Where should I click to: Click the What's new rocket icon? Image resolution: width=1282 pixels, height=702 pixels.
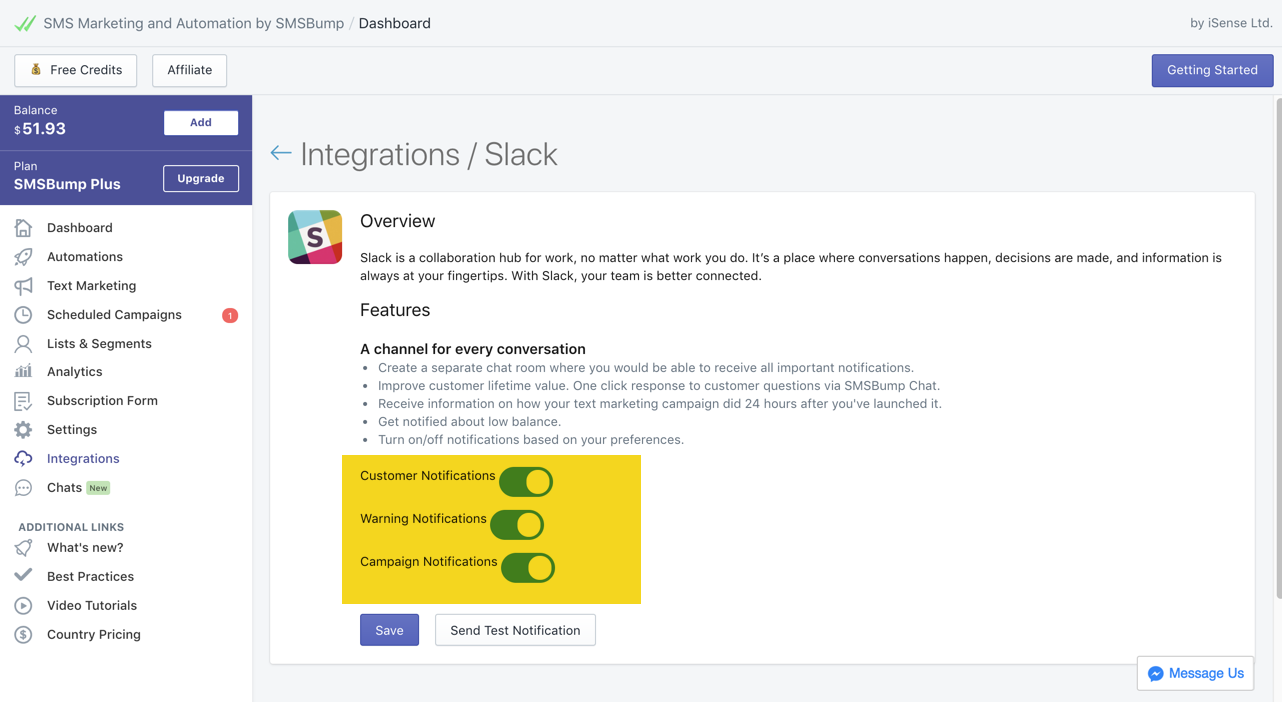click(23, 548)
